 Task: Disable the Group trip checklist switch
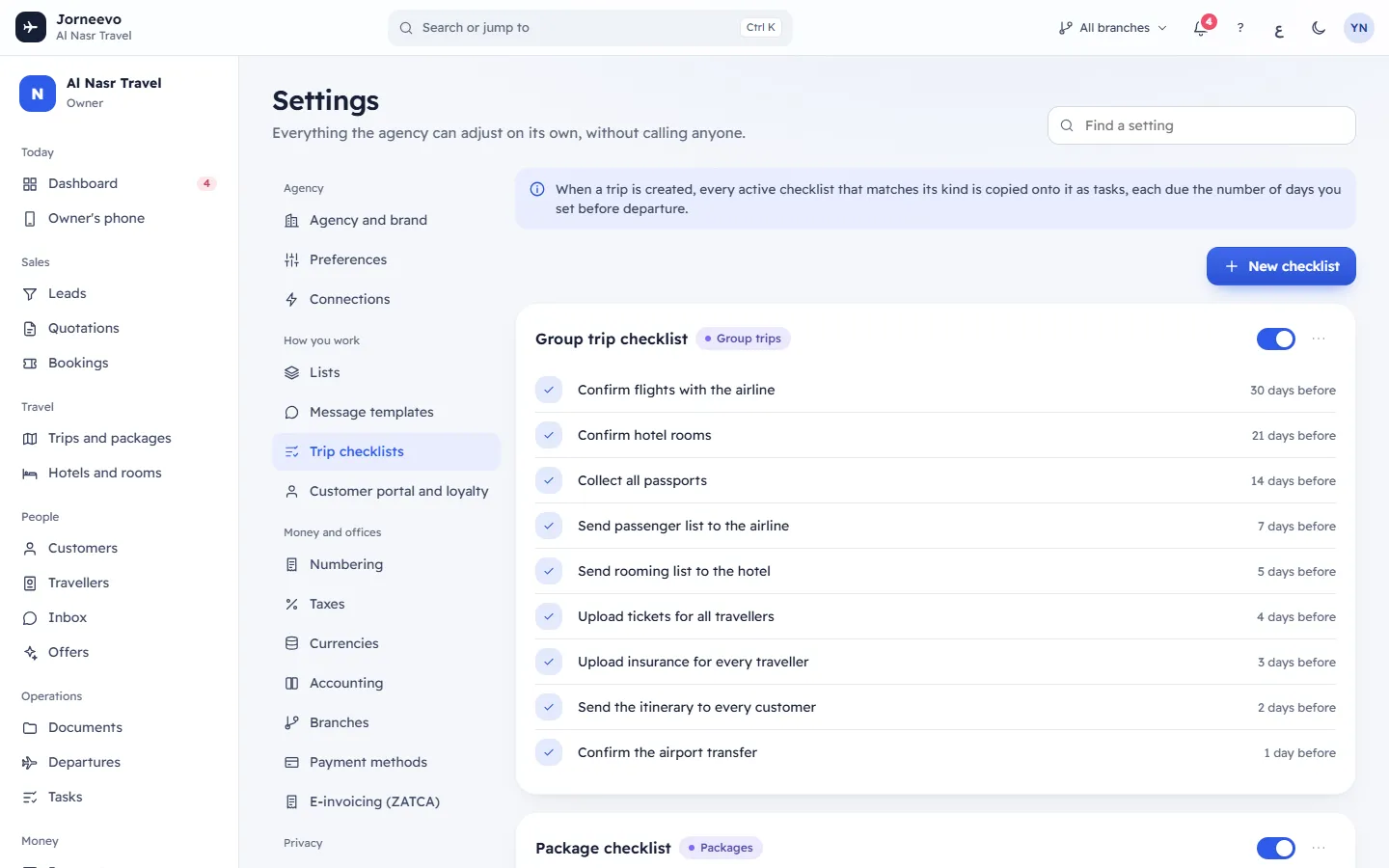point(1276,339)
